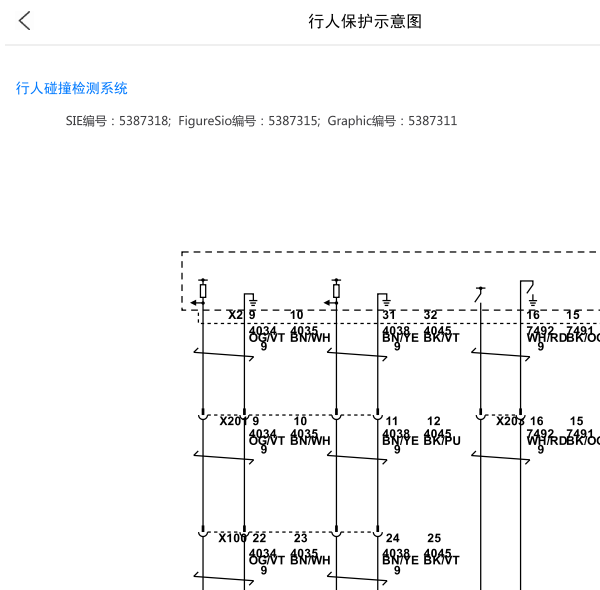Click pin number 23 on the diagram
Image resolution: width=600 pixels, height=590 pixels.
pyautogui.click(x=300, y=538)
